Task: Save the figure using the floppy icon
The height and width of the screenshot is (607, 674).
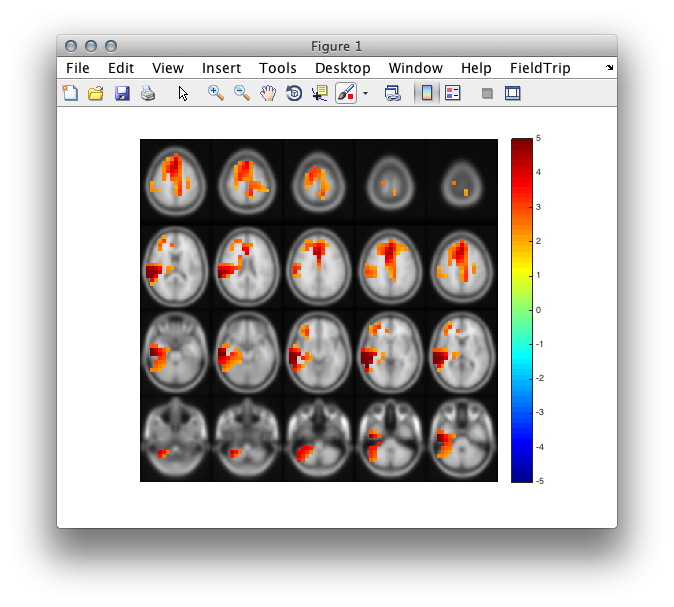Action: [122, 93]
